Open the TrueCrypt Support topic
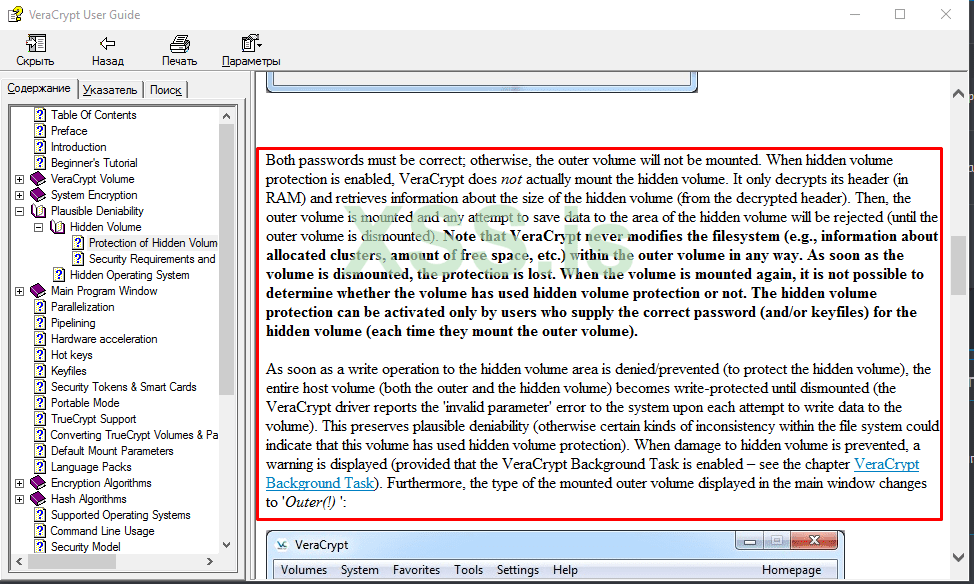Viewport: 974px width, 584px height. (93, 419)
